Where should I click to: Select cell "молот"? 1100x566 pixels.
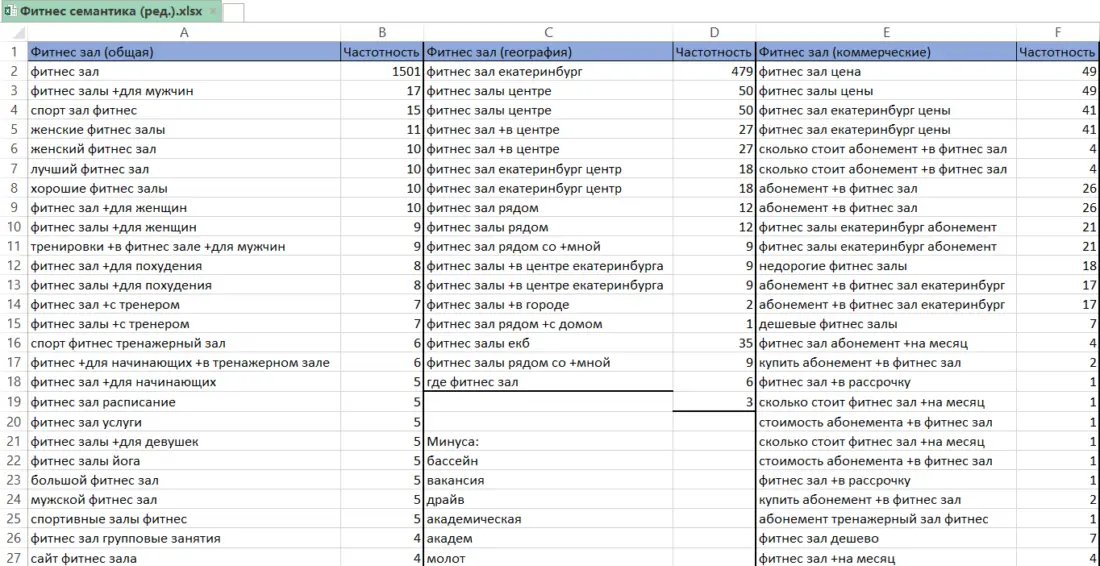coord(548,559)
